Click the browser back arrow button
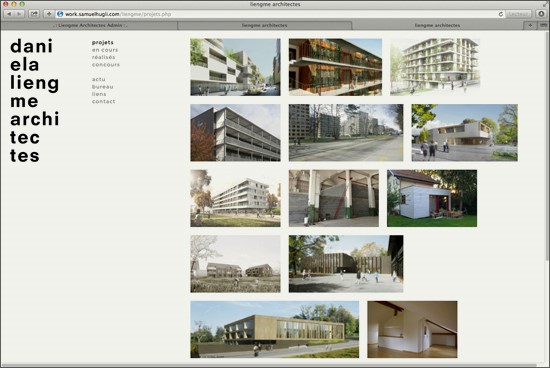This screenshot has height=368, width=550. coord(9,14)
